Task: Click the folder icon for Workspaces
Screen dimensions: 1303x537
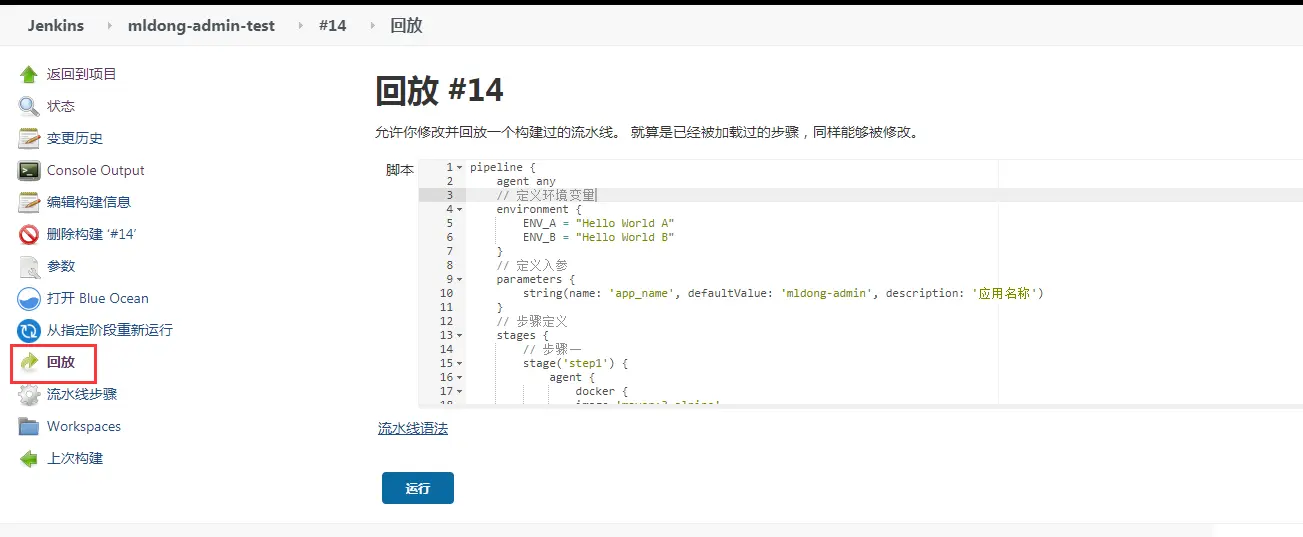Action: [29, 426]
